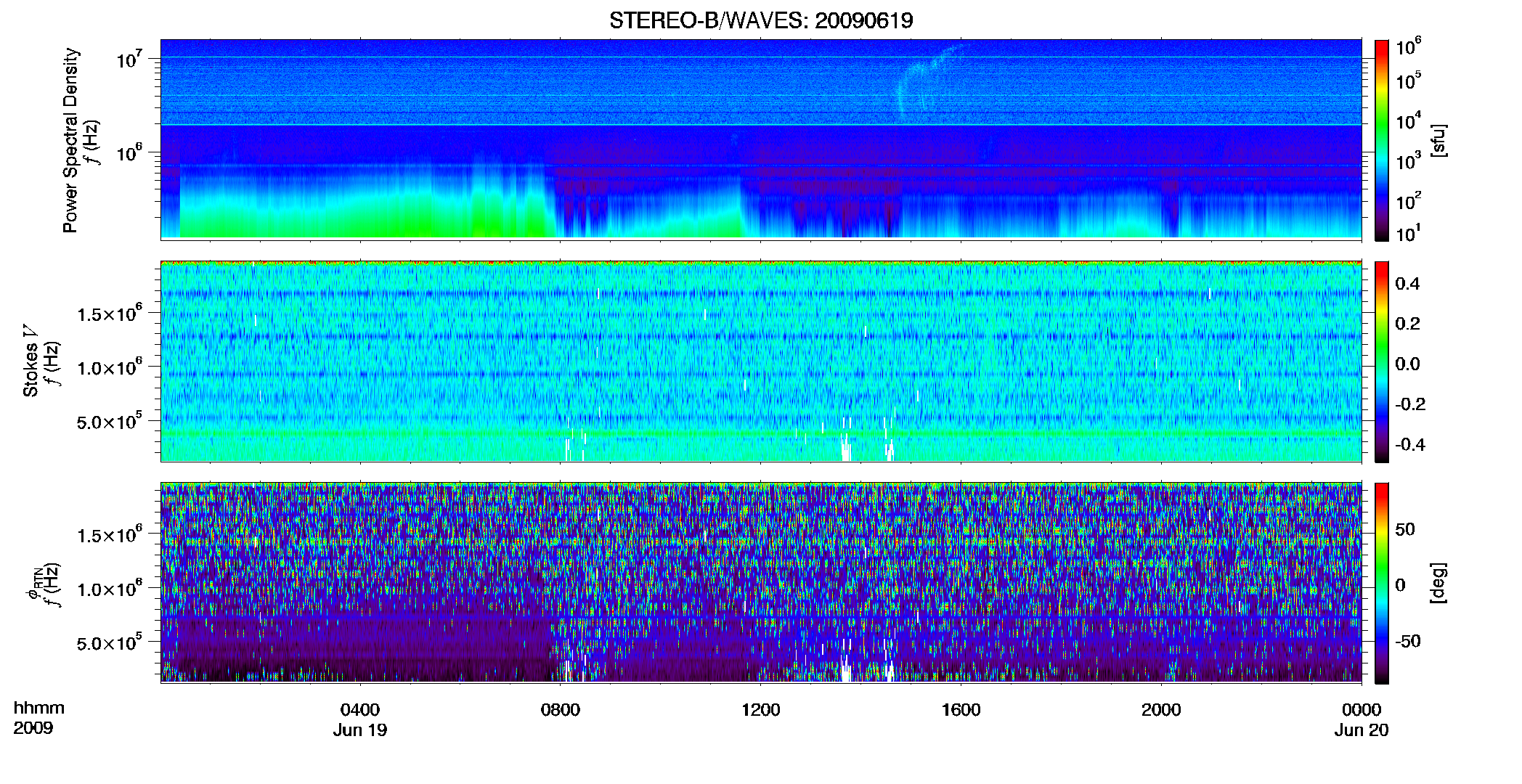Click the 1600 time tick label
The height and width of the screenshot is (784, 1522).
961,710
